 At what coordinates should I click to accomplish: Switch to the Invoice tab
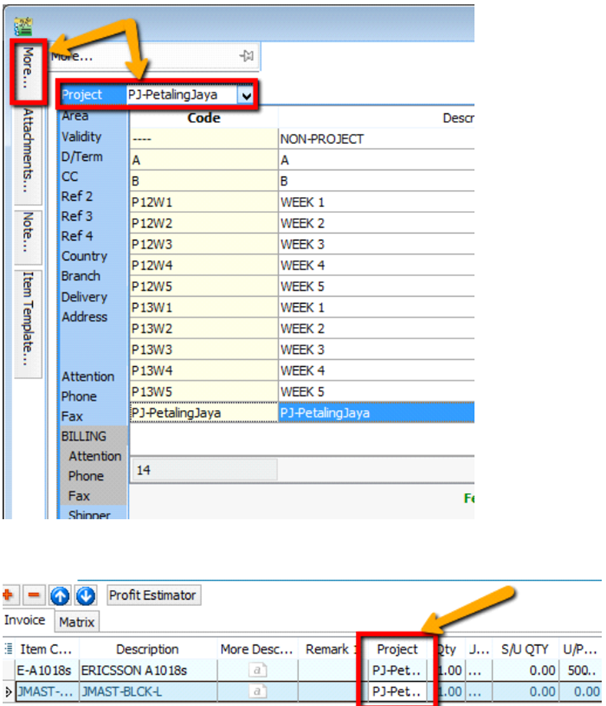point(25,620)
